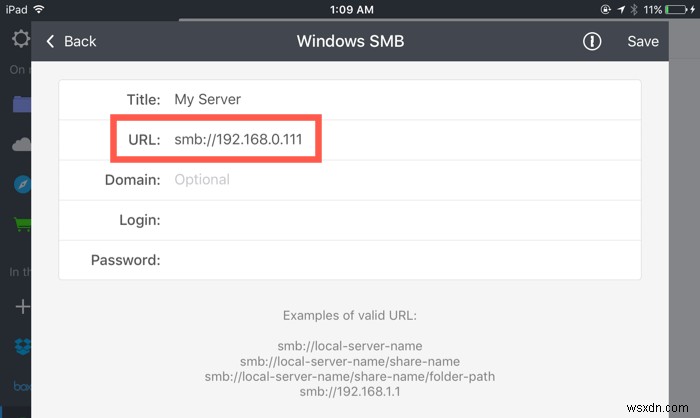The height and width of the screenshot is (418, 700).
Task: Edit the Title field My Server
Action: pyautogui.click(x=350, y=100)
